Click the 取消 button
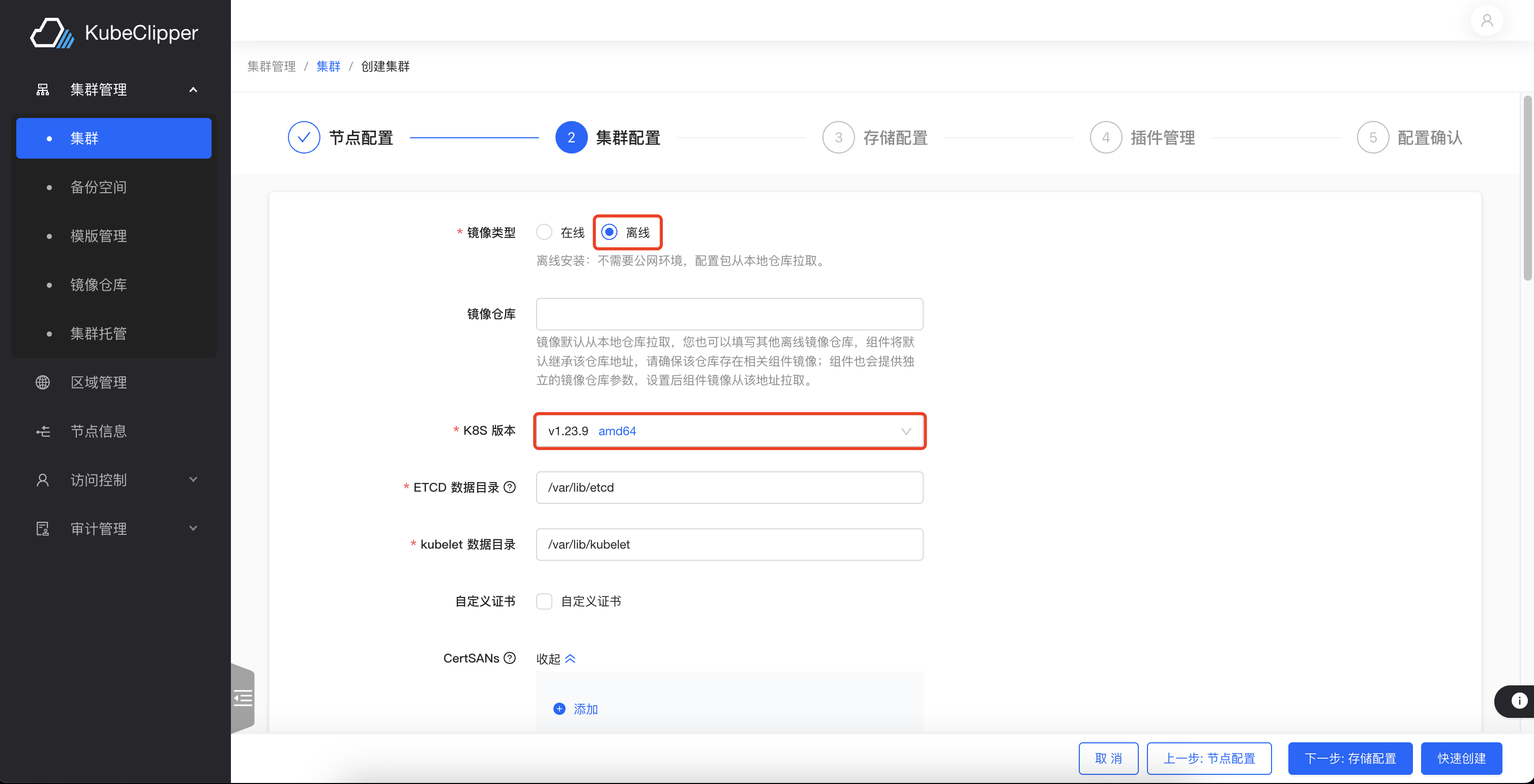Screen dimensions: 1534x784 click(1108, 759)
